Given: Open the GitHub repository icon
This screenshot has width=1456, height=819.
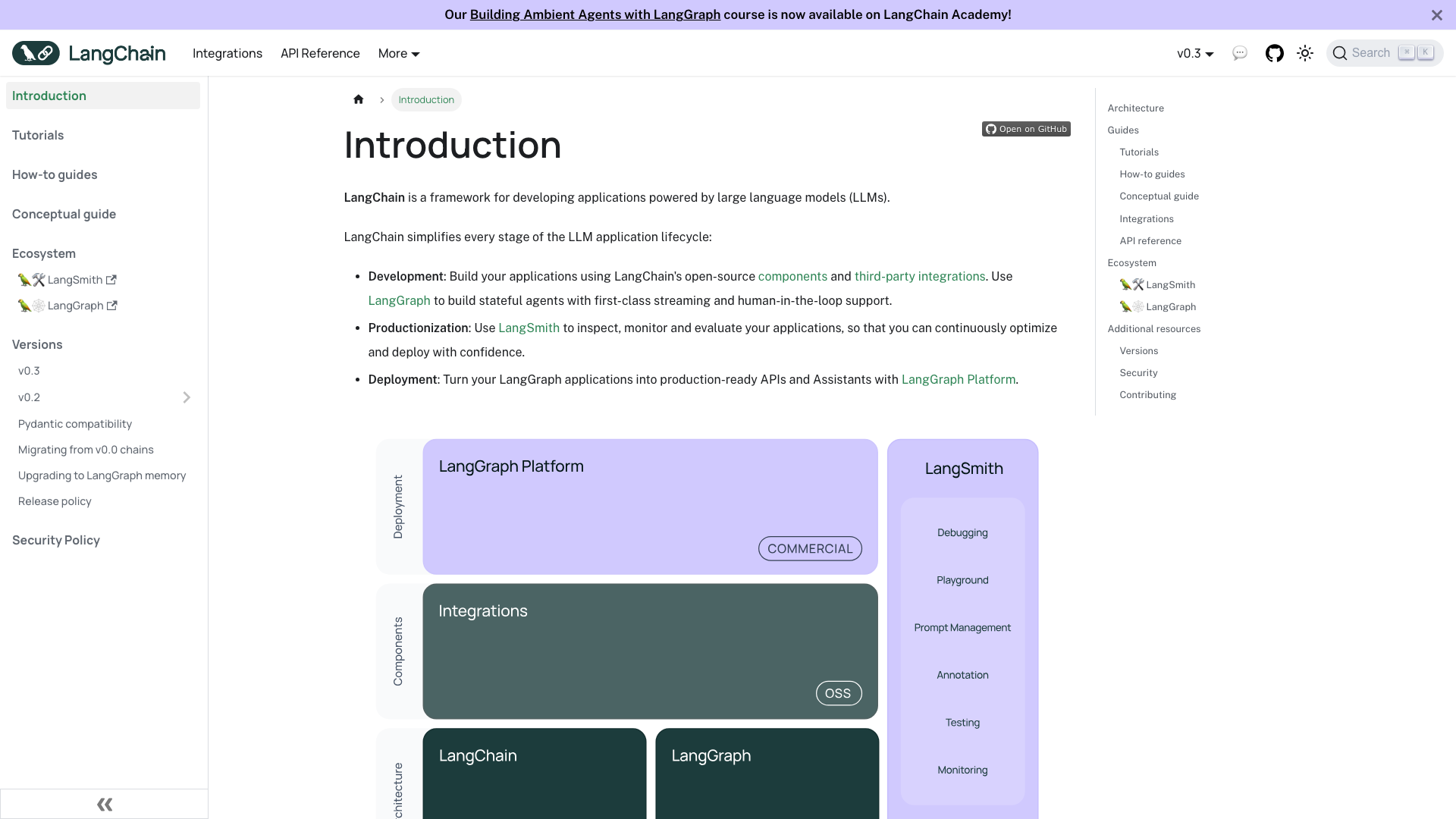Looking at the screenshot, I should point(1275,53).
